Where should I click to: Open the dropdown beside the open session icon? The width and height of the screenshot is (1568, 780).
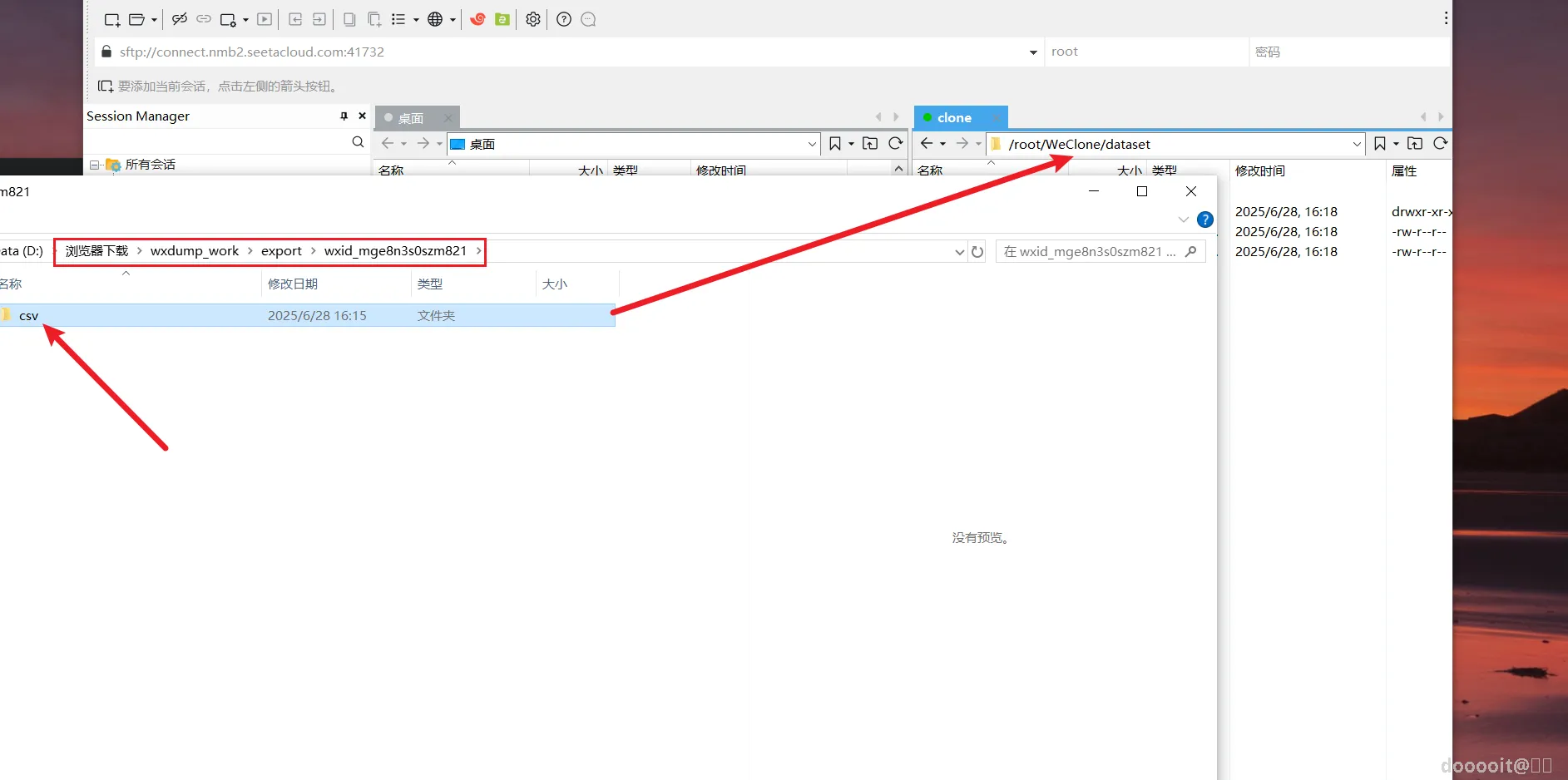point(155,19)
